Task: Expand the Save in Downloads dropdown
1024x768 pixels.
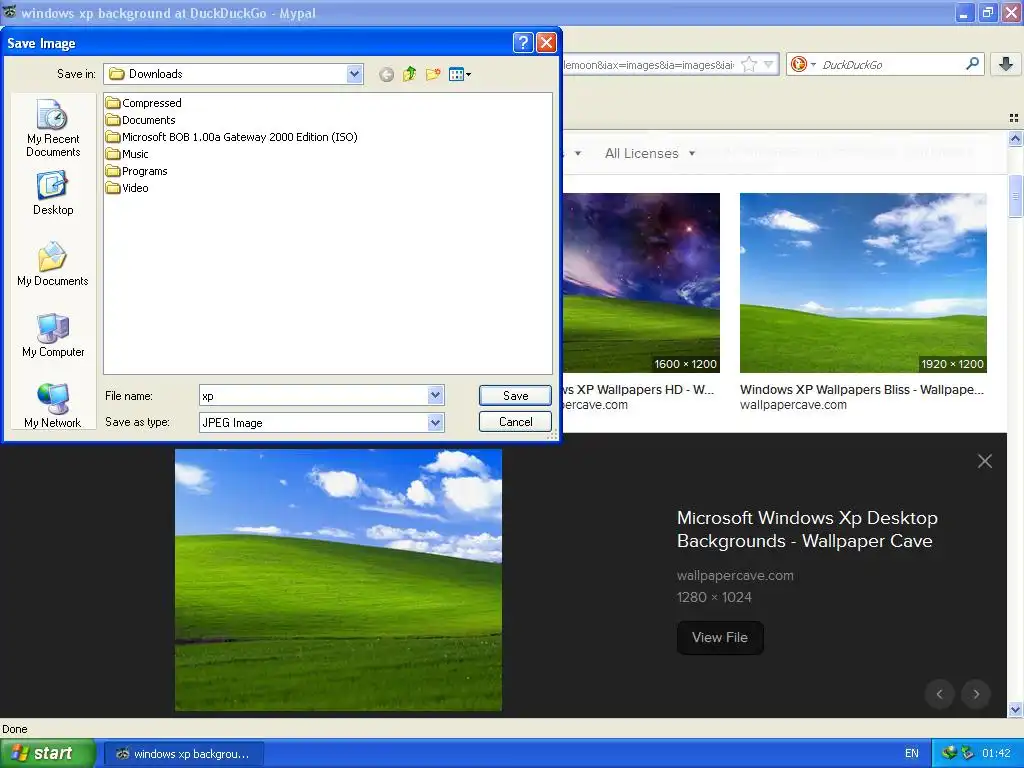Action: tap(354, 74)
